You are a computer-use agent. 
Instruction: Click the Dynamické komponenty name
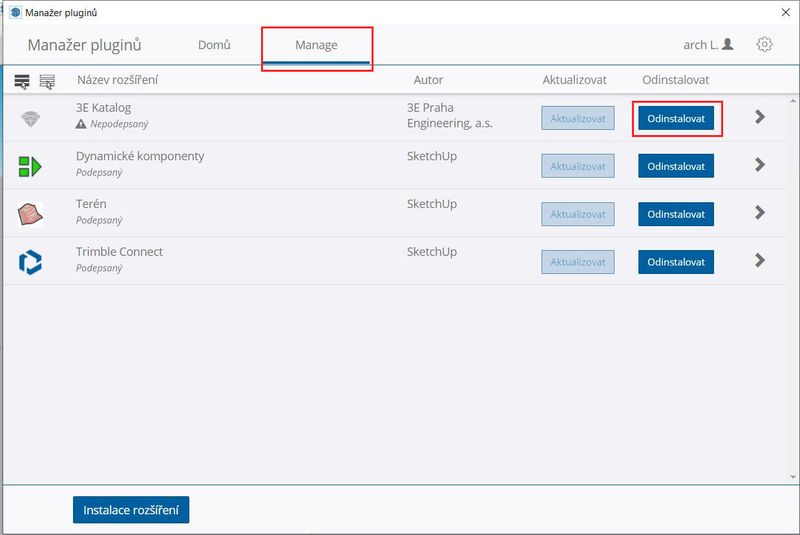click(x=140, y=156)
